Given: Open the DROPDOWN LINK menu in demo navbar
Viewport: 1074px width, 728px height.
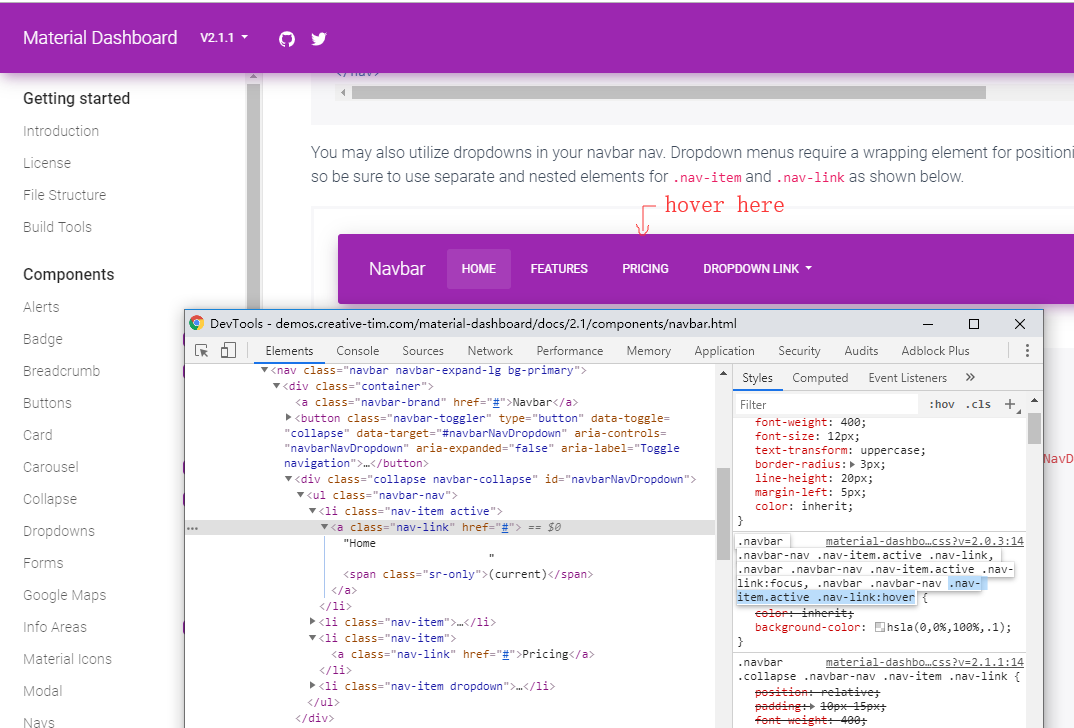Looking at the screenshot, I should coord(757,268).
